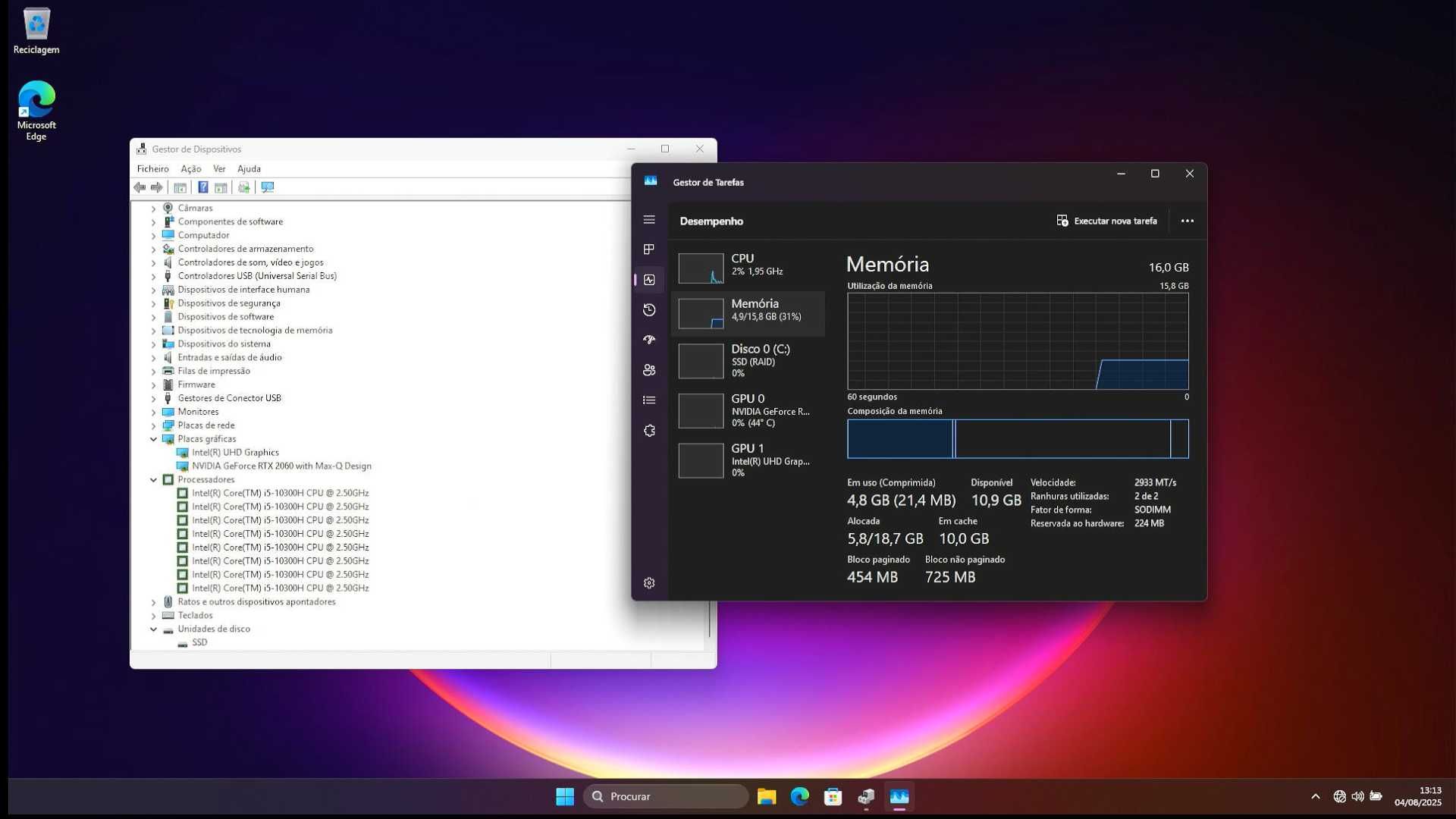Open Microsoft Store from taskbar
Viewport: 1456px width, 819px height.
coord(833,796)
